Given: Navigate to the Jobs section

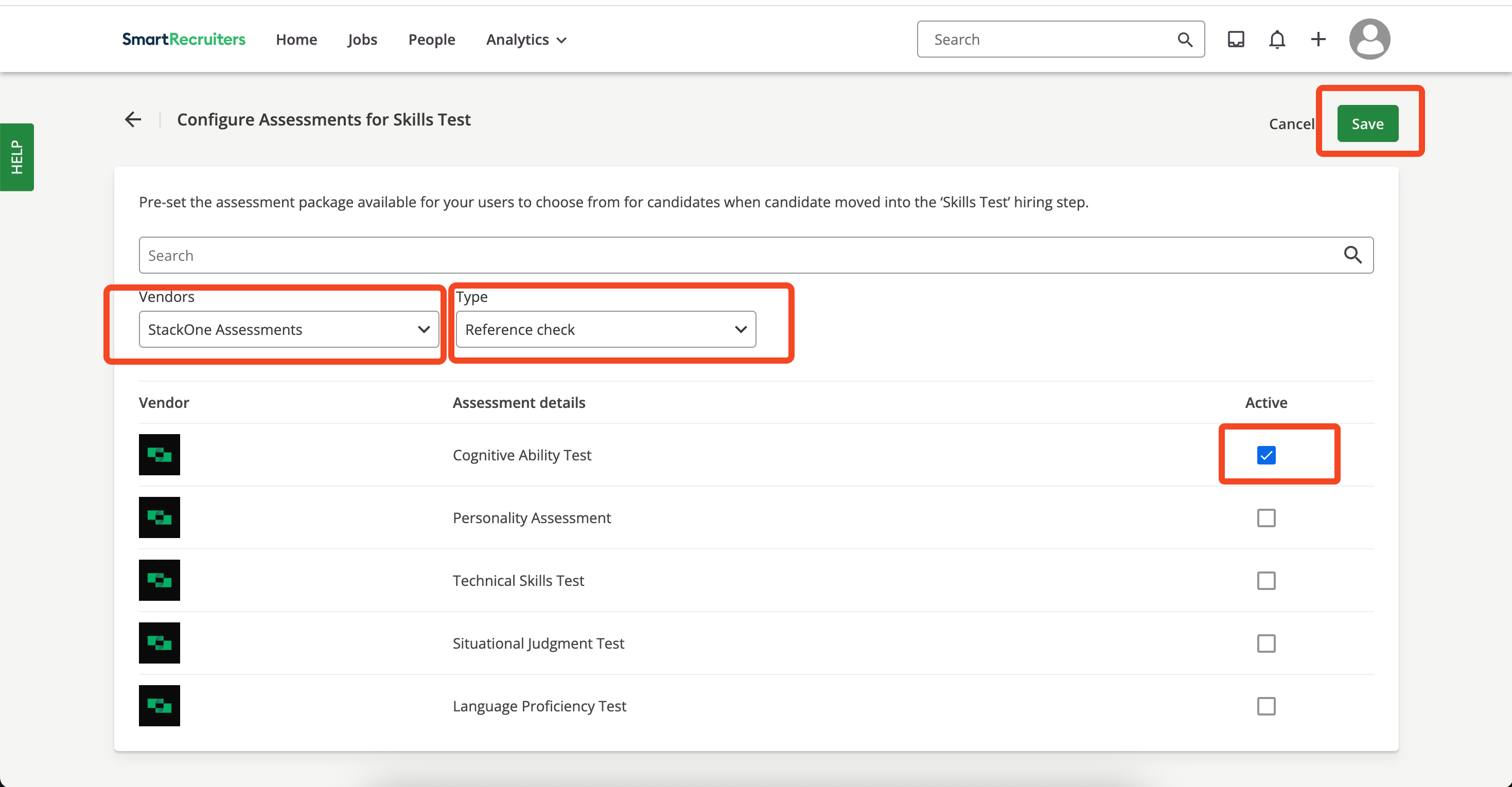Looking at the screenshot, I should click(x=362, y=39).
